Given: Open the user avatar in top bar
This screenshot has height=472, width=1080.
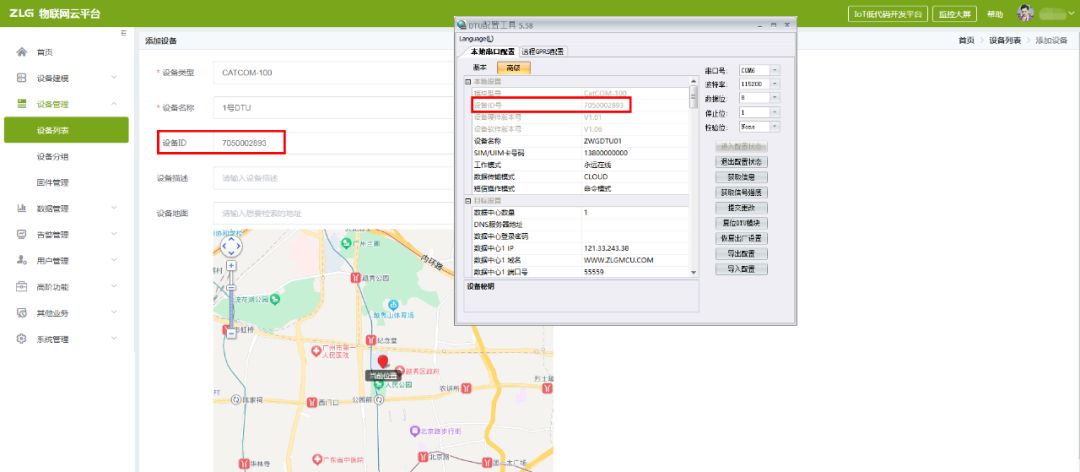Looking at the screenshot, I should pyautogui.click(x=1026, y=13).
